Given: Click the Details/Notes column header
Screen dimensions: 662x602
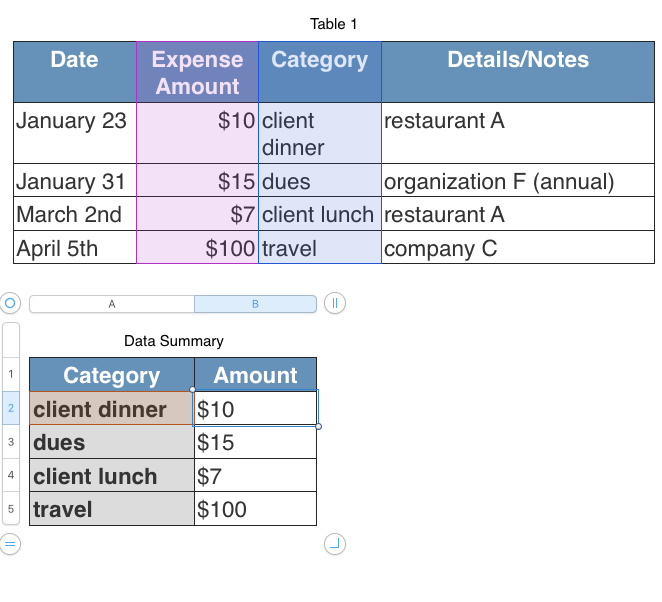Looking at the screenshot, I should click(517, 60).
